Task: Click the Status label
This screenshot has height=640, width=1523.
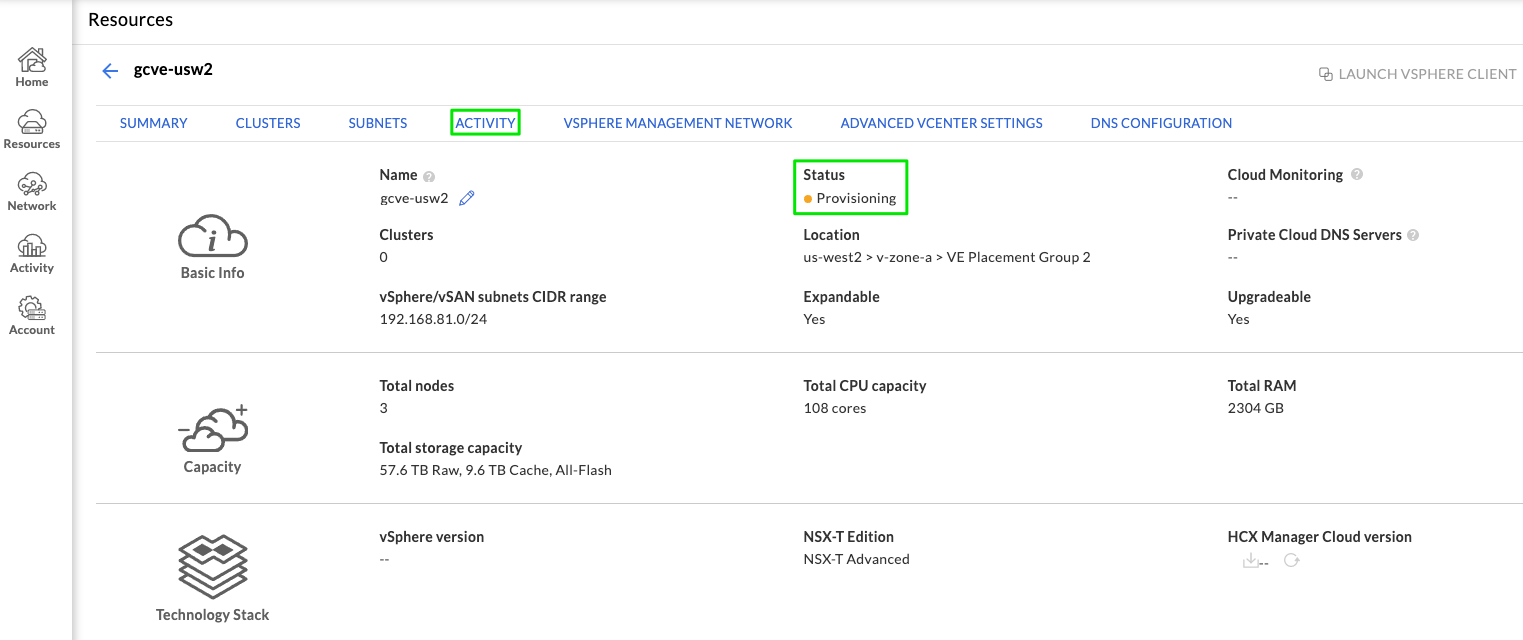Action: click(x=824, y=174)
